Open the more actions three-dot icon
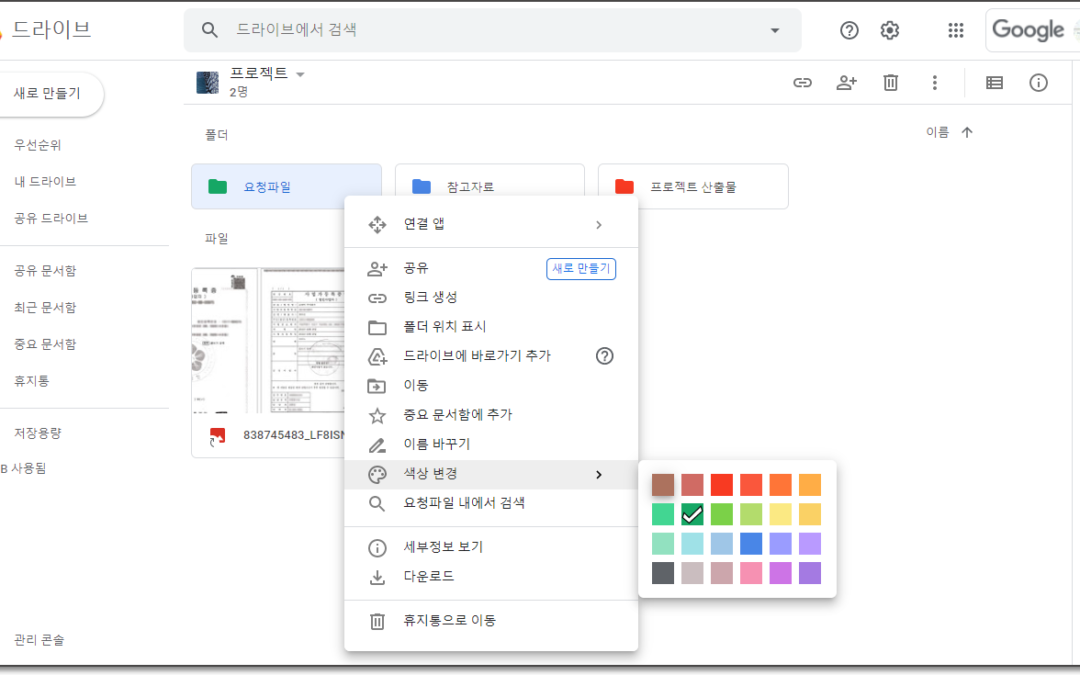1080x675 pixels. click(935, 83)
